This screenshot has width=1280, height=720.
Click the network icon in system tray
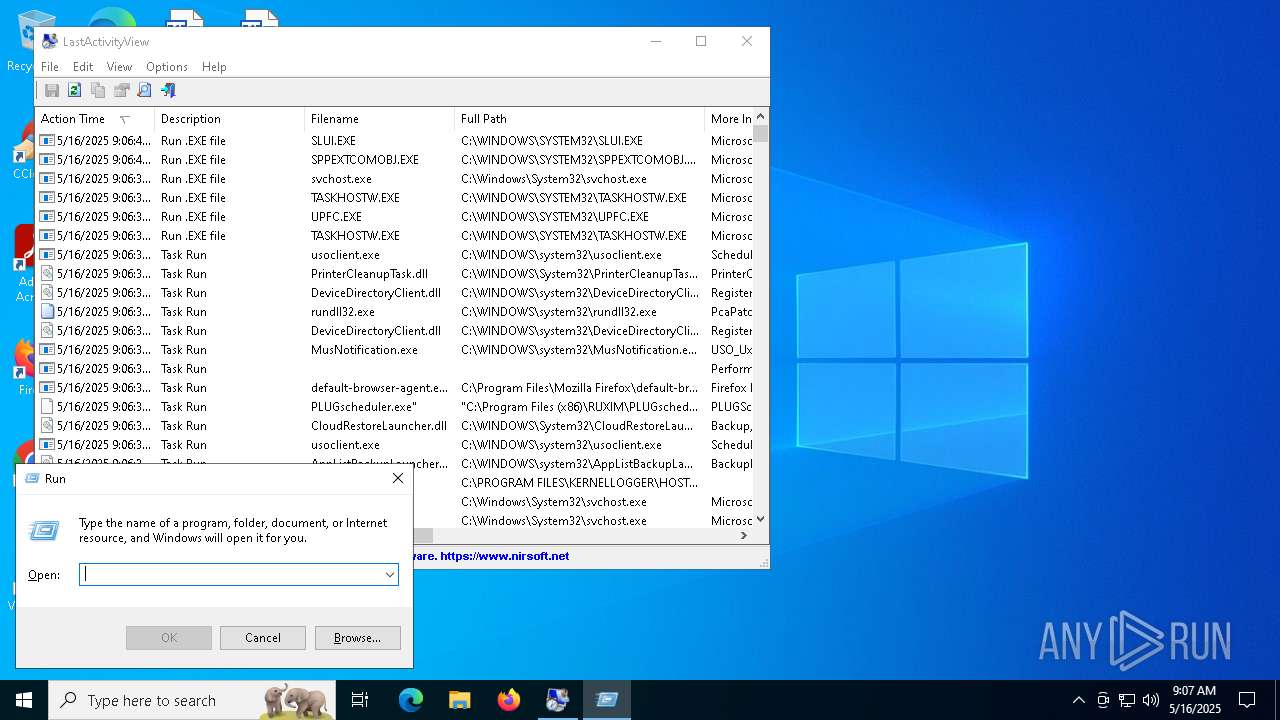1127,700
